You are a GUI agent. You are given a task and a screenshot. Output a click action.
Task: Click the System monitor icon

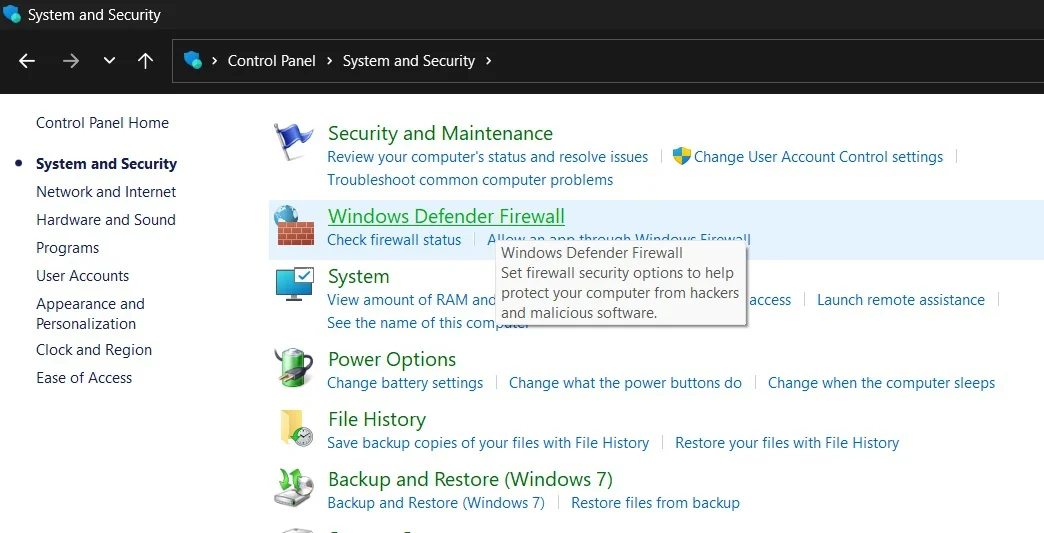294,284
